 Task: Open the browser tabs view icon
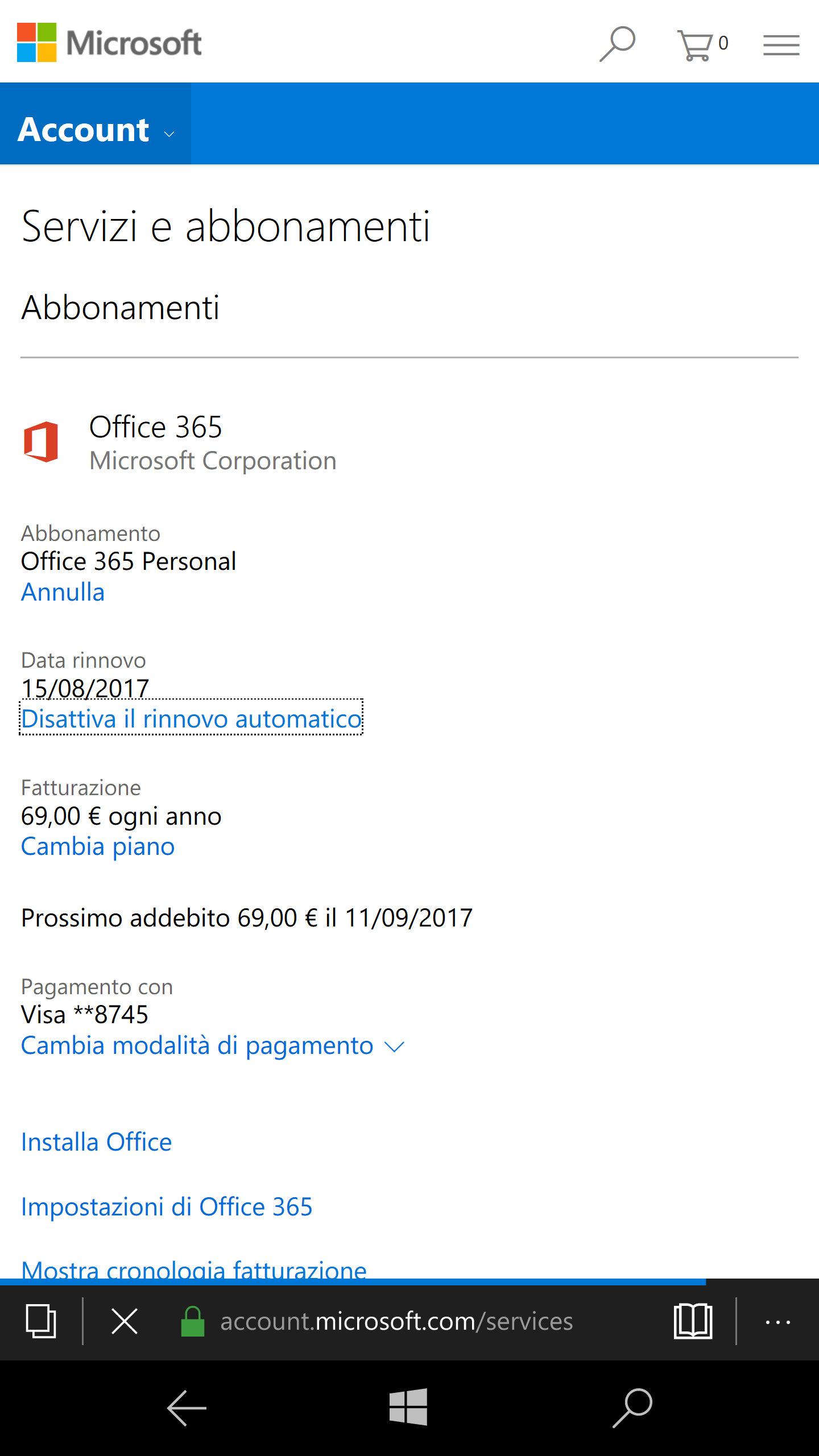[41, 1321]
